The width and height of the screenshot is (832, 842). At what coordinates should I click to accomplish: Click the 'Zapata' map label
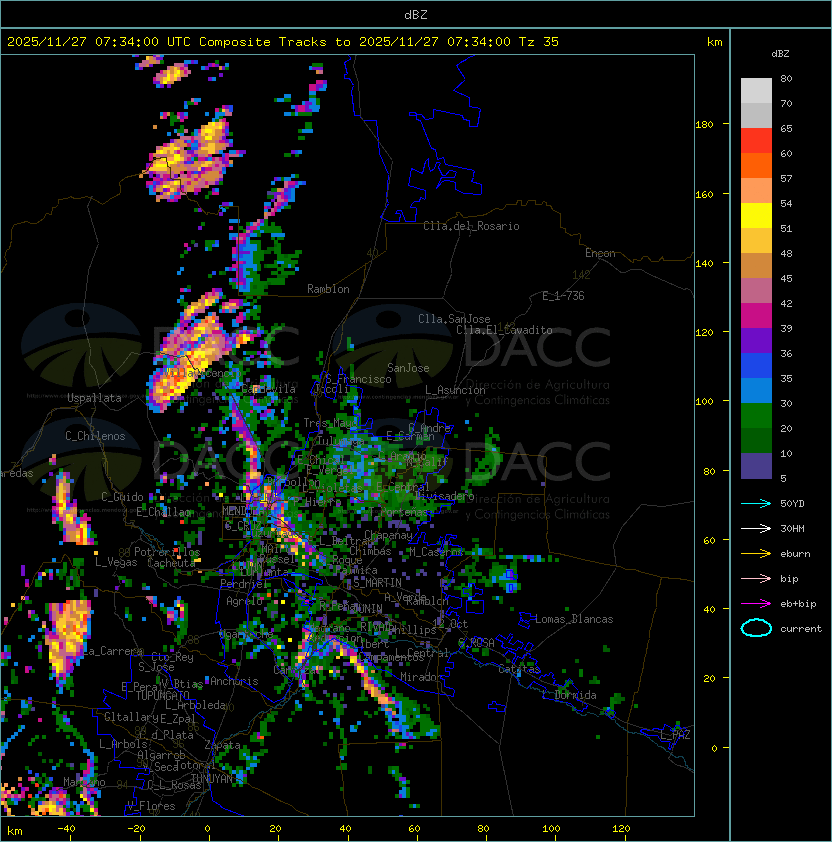click(222, 745)
